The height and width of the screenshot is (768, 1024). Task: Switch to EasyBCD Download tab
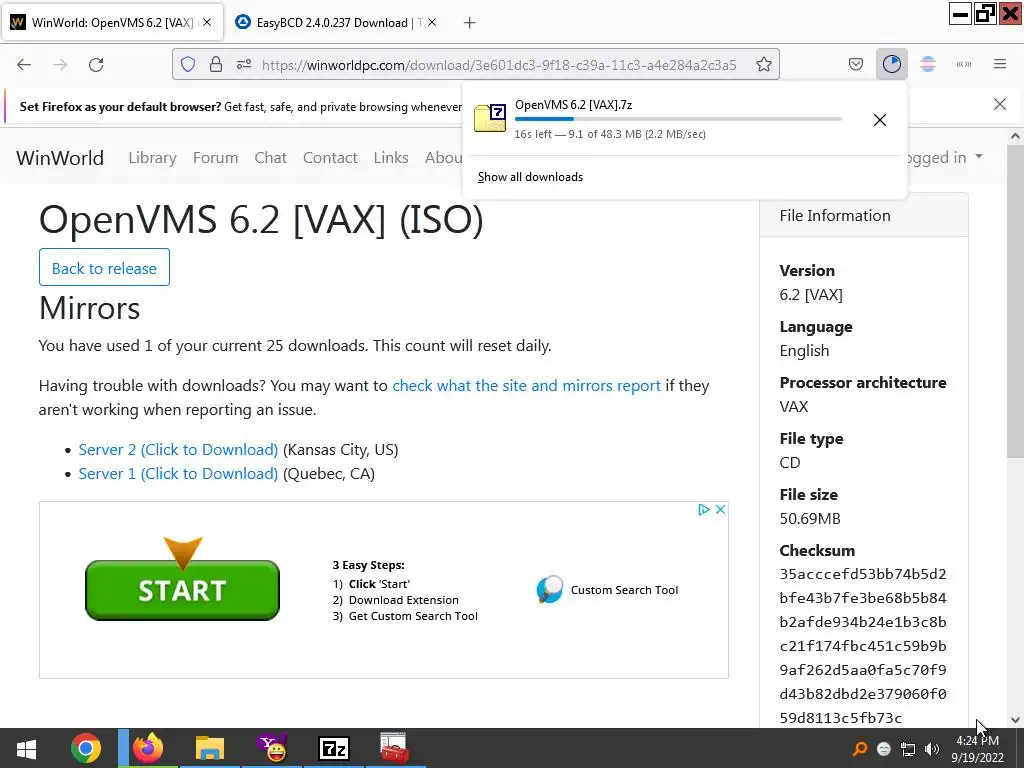337,22
